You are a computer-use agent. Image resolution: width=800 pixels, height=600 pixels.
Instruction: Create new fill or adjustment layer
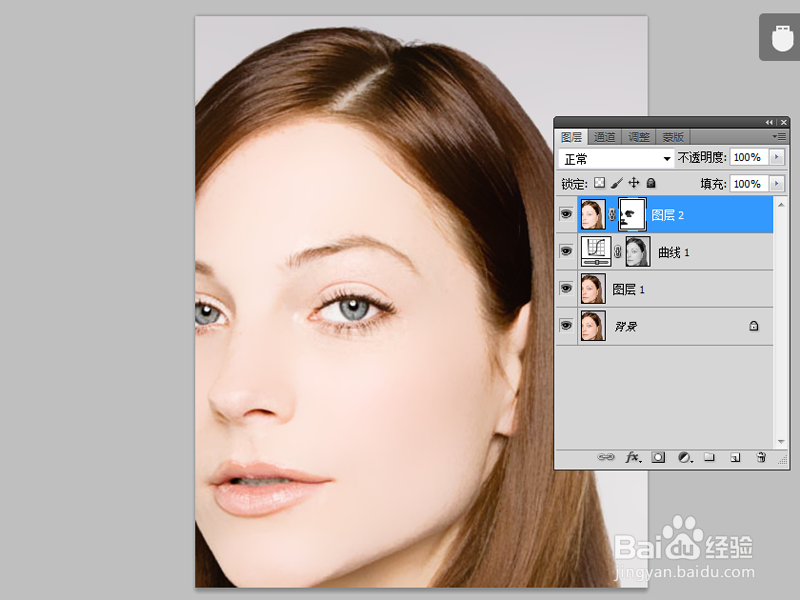(x=685, y=458)
